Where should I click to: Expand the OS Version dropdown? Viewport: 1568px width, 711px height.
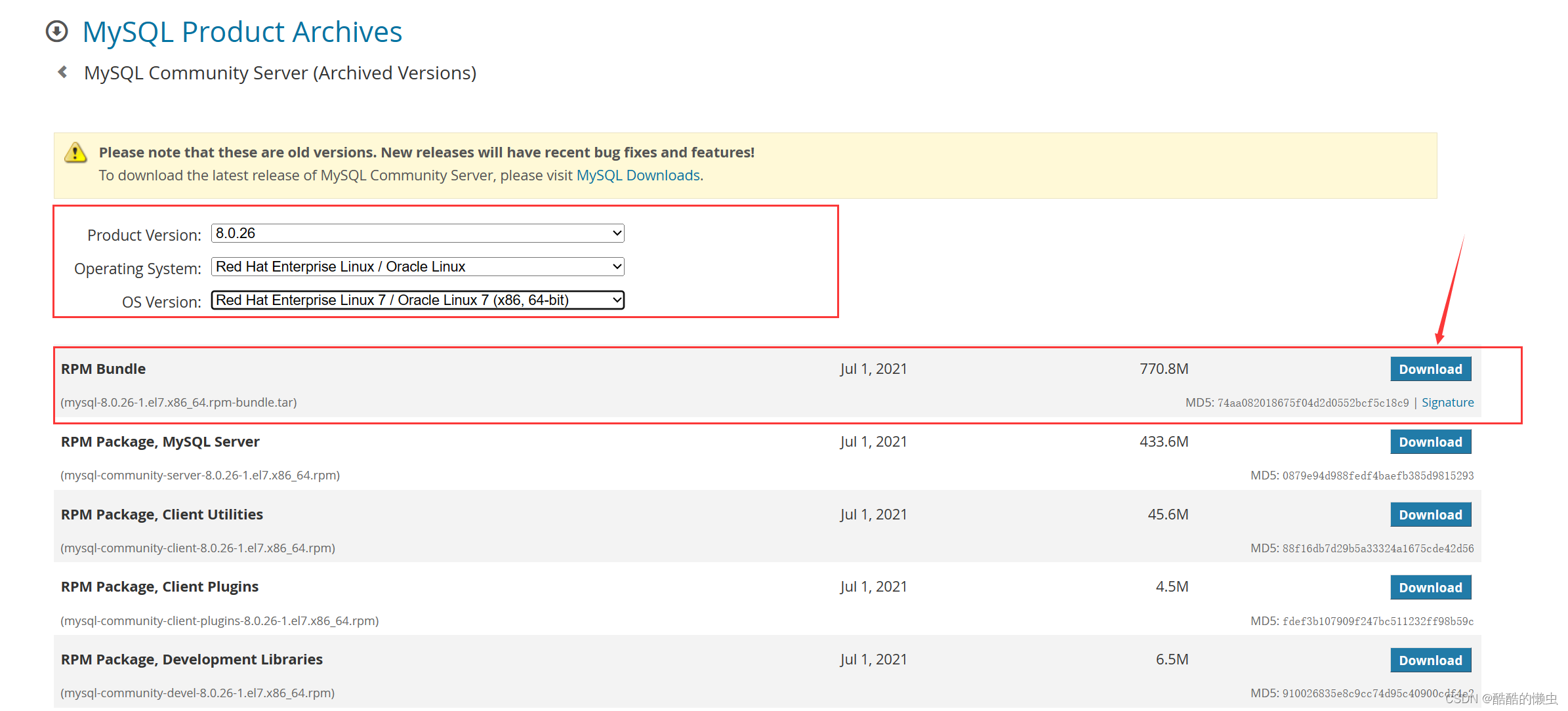pyautogui.click(x=417, y=300)
